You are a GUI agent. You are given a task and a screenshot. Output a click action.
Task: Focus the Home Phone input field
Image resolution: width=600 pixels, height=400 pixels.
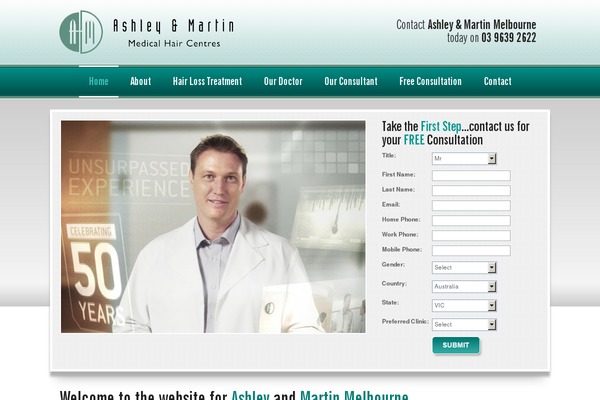coord(471,220)
